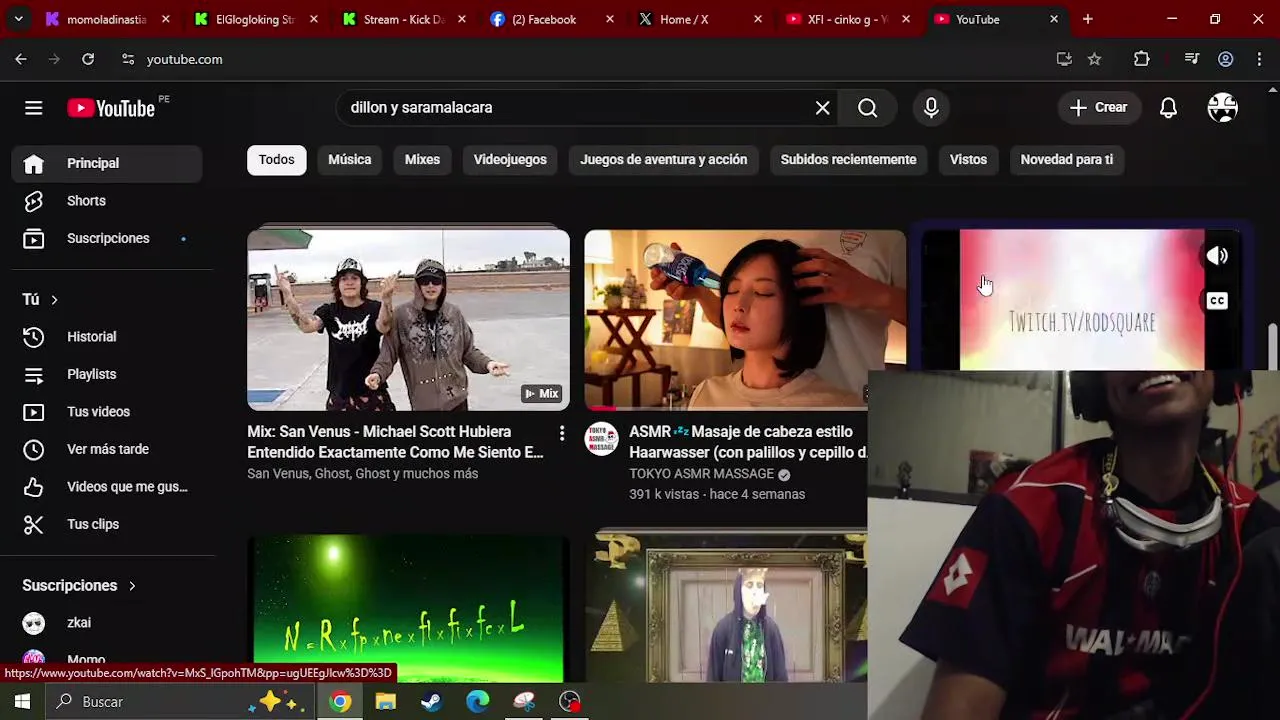The image size is (1280, 720).
Task: Open Suscripciones in the sidebar
Action: 107,238
